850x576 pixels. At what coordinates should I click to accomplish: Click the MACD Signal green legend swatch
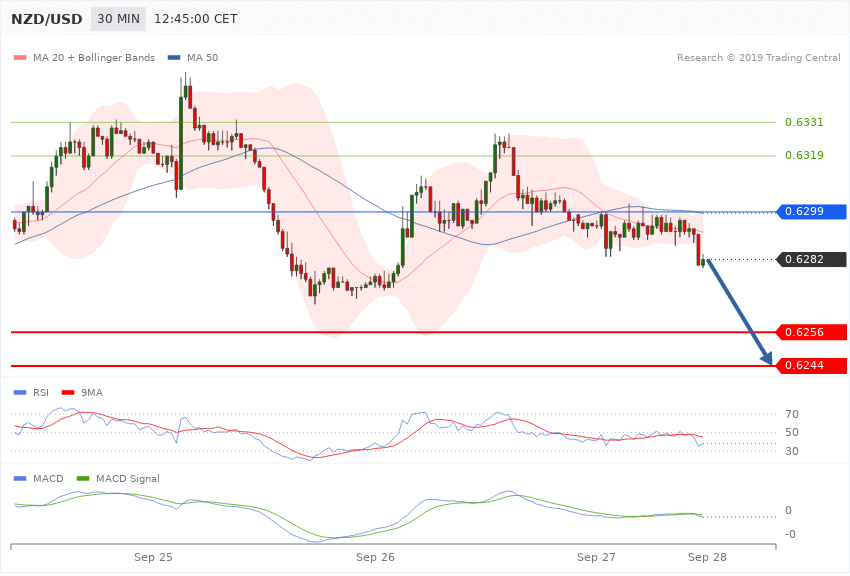coord(83,479)
